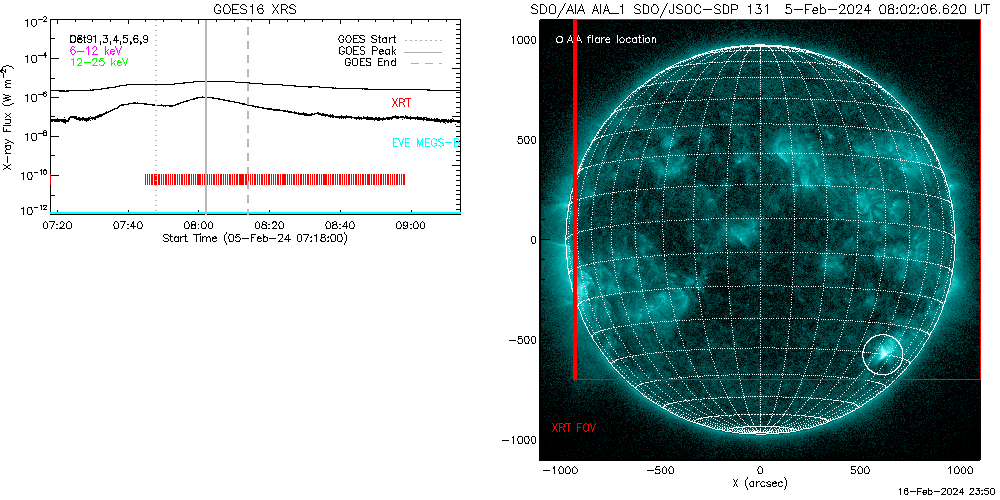Click the white circled flare location on the Sun
1000x500 pixels.
(x=883, y=354)
